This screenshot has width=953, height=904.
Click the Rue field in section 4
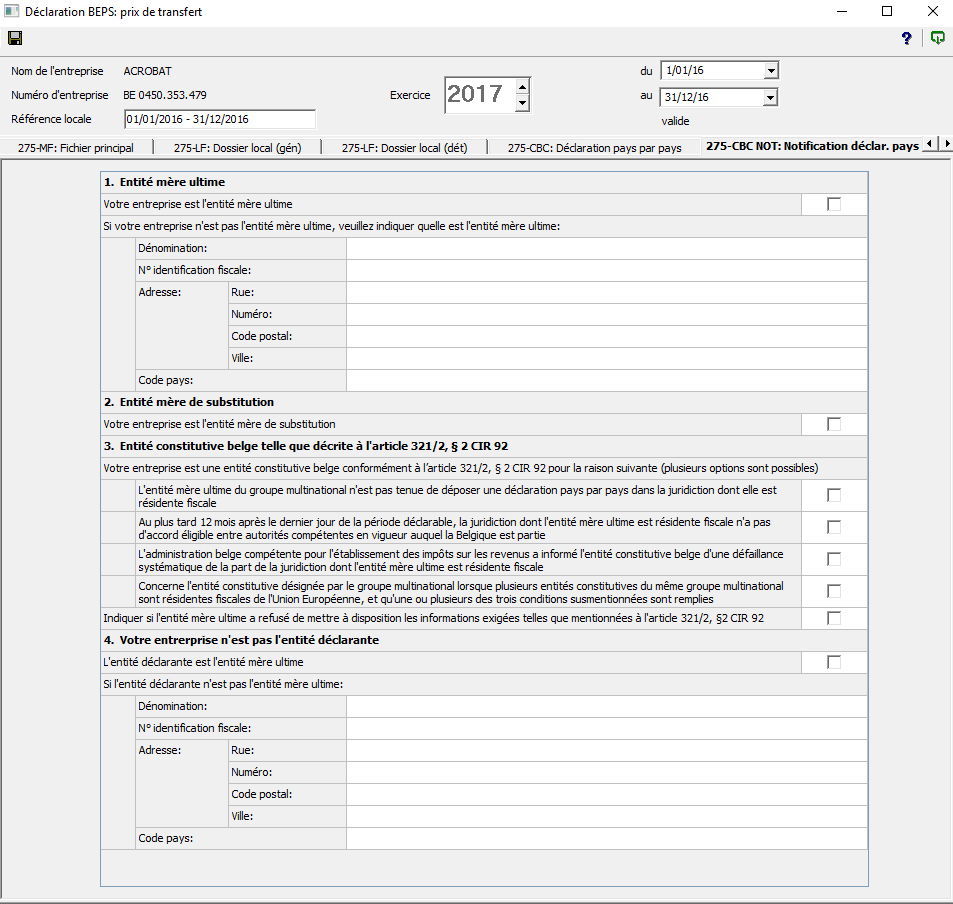click(x=607, y=750)
